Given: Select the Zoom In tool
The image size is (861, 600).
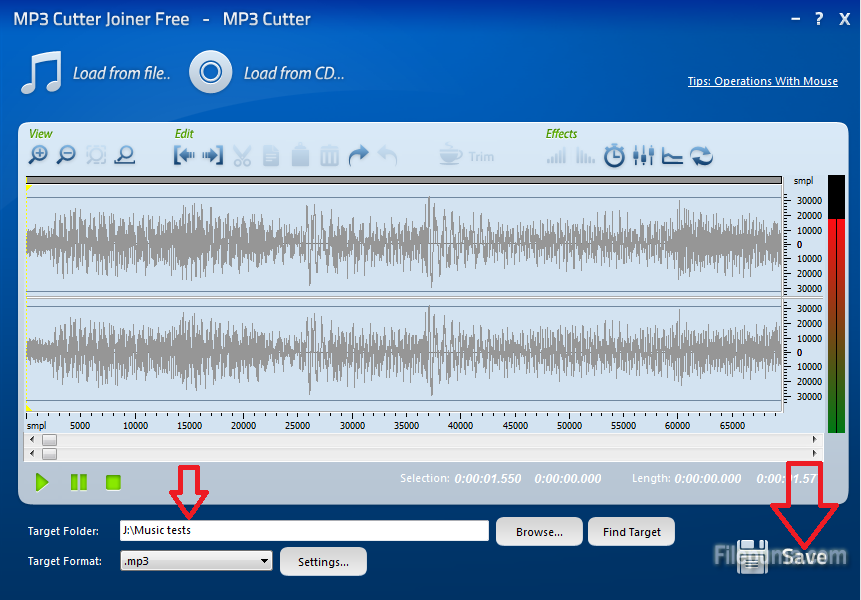Looking at the screenshot, I should pos(38,156).
